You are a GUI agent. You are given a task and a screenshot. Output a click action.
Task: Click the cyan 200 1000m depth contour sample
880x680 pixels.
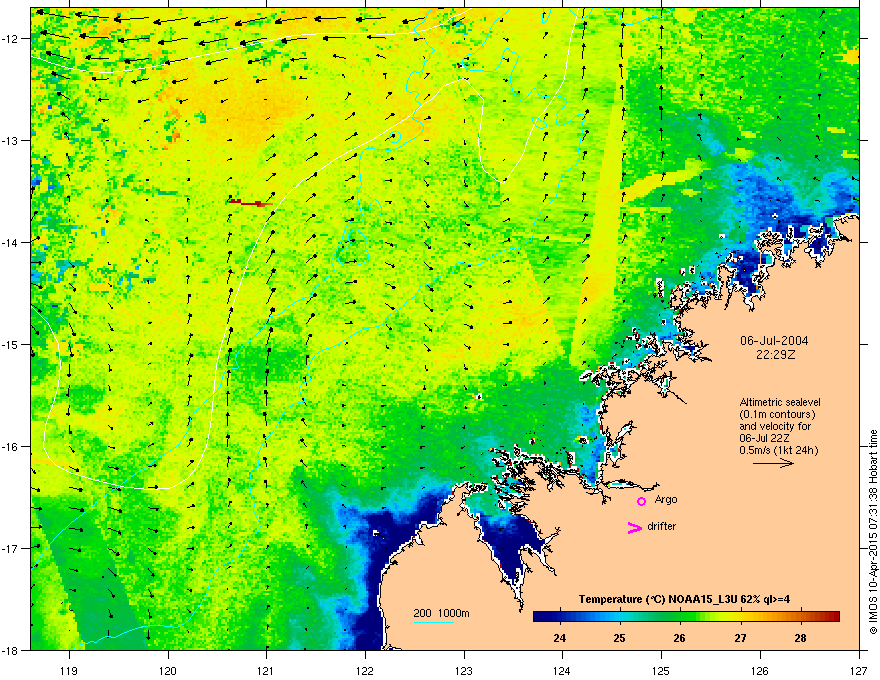point(433,622)
